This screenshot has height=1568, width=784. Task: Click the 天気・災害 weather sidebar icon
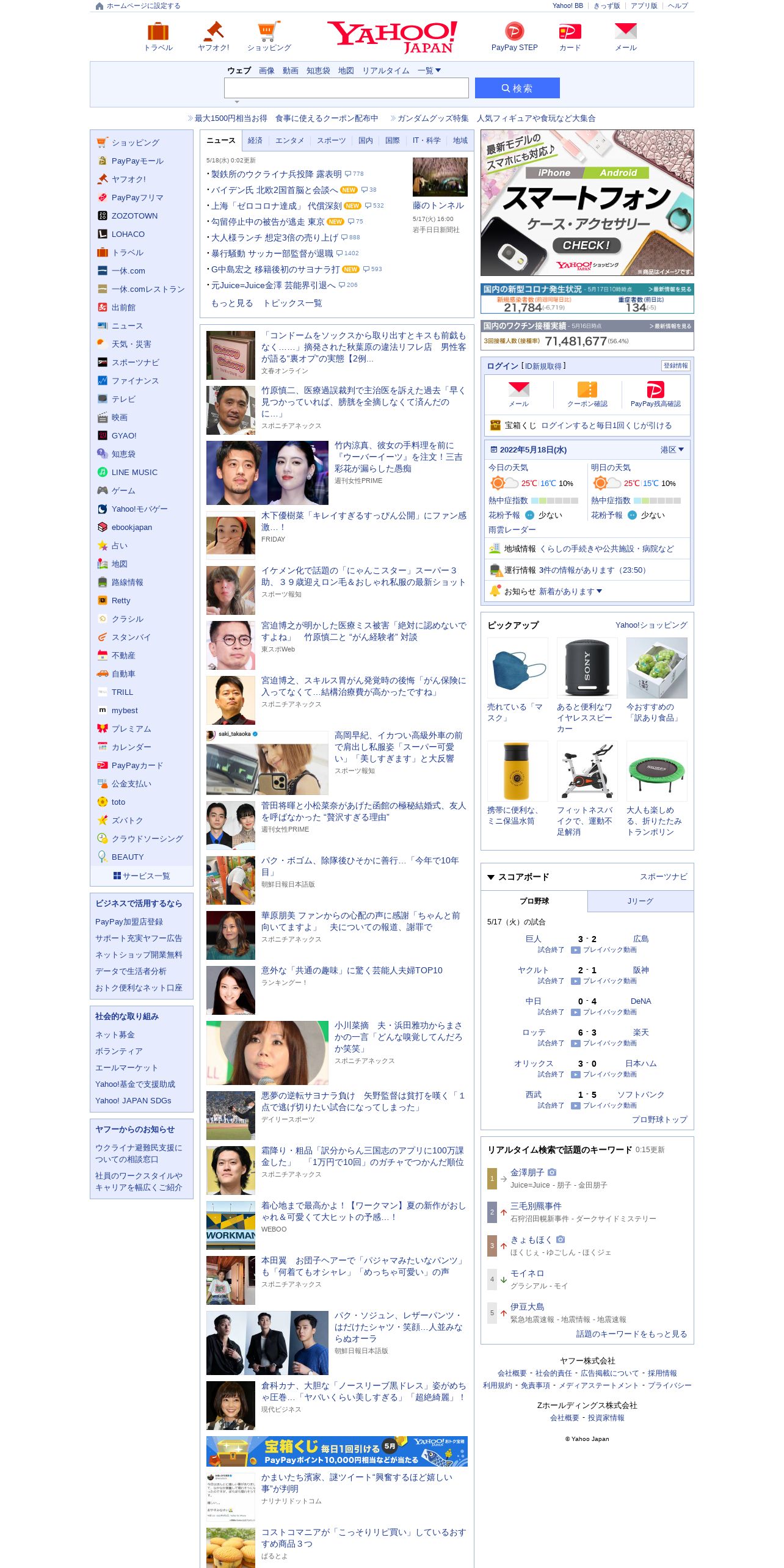pyautogui.click(x=103, y=344)
